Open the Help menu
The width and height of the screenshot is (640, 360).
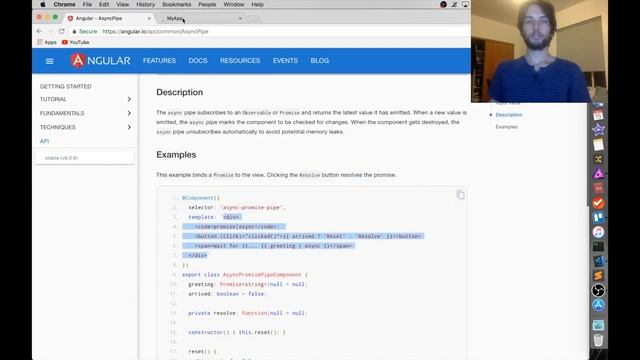click(x=257, y=4)
